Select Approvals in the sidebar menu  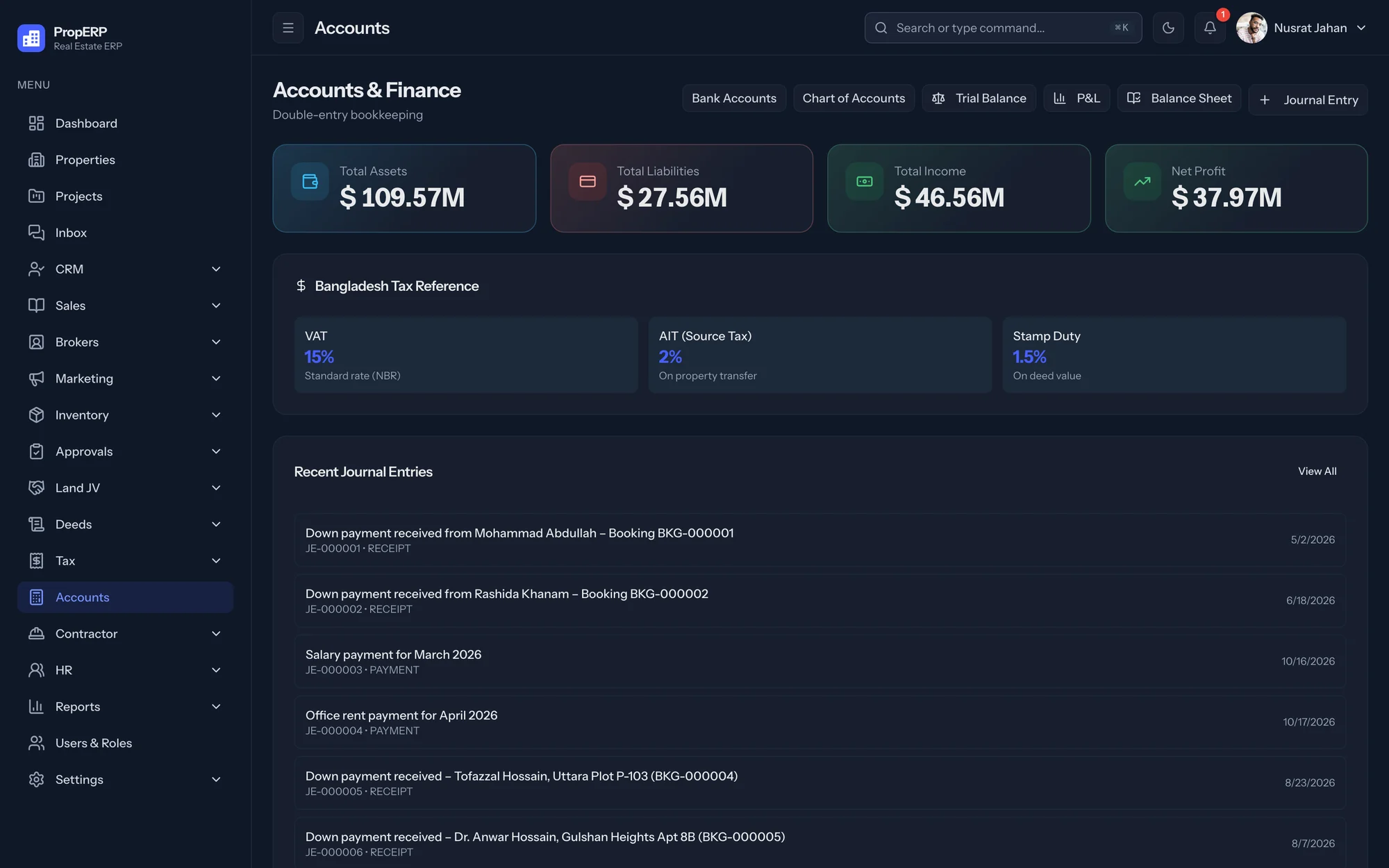point(125,451)
